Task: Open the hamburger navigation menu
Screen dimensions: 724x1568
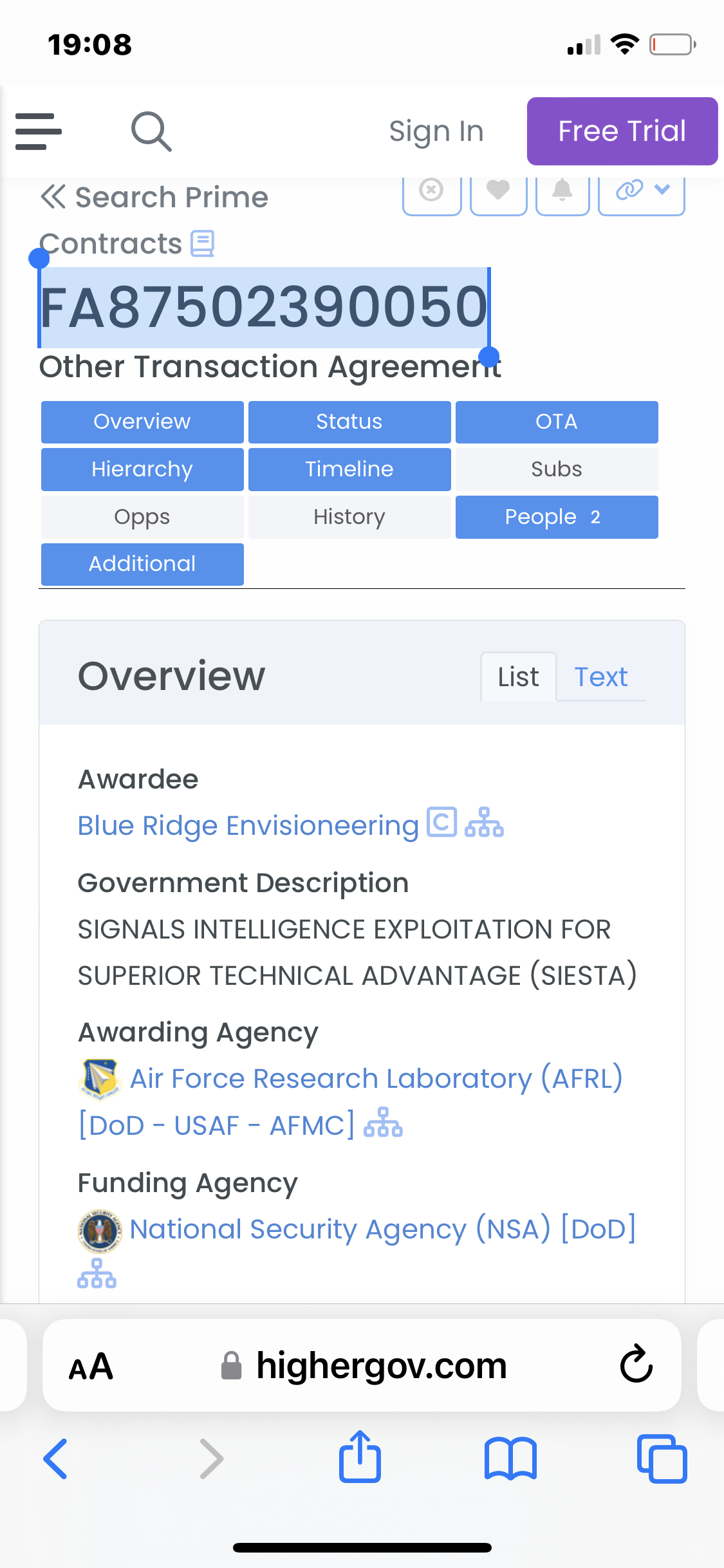Action: coord(38,131)
